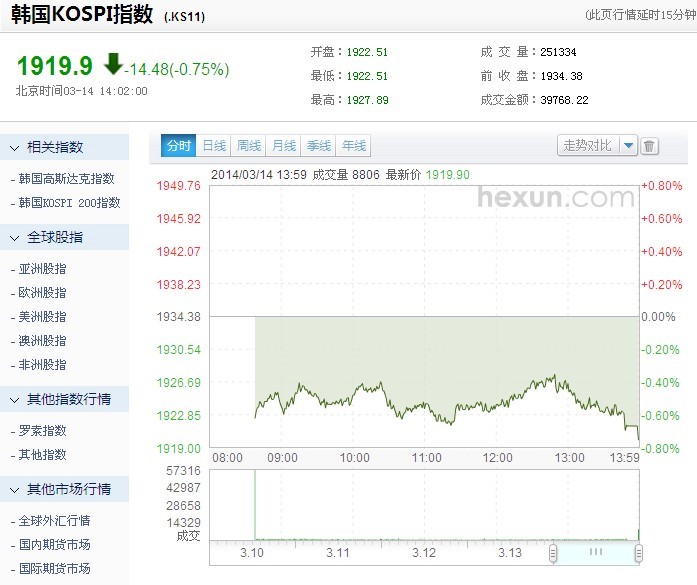Select the 分时 chart tab
Image resolution: width=697 pixels, height=585 pixels.
(179, 145)
